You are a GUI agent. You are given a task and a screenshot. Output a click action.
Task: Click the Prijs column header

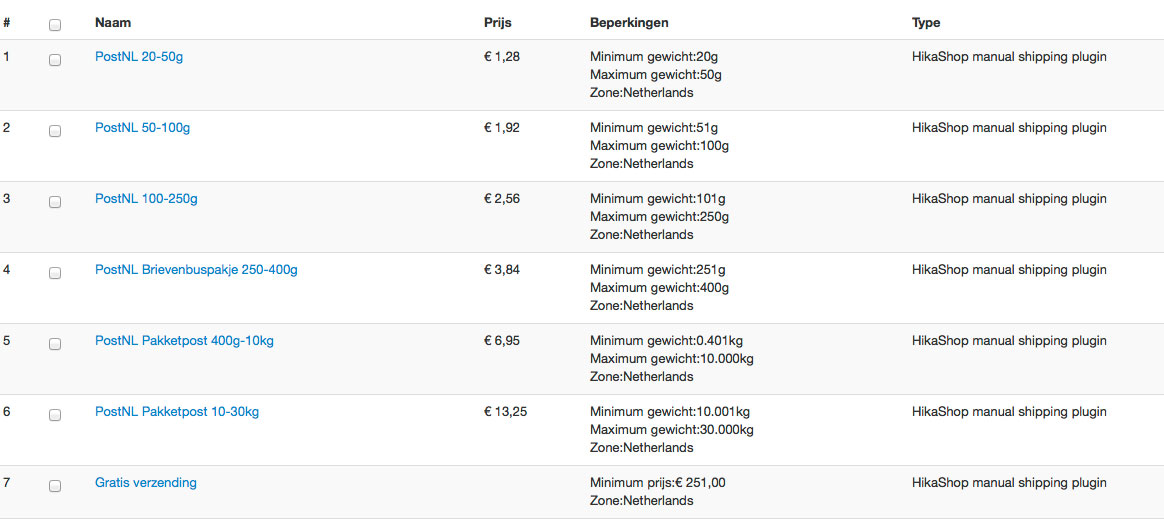tap(497, 23)
